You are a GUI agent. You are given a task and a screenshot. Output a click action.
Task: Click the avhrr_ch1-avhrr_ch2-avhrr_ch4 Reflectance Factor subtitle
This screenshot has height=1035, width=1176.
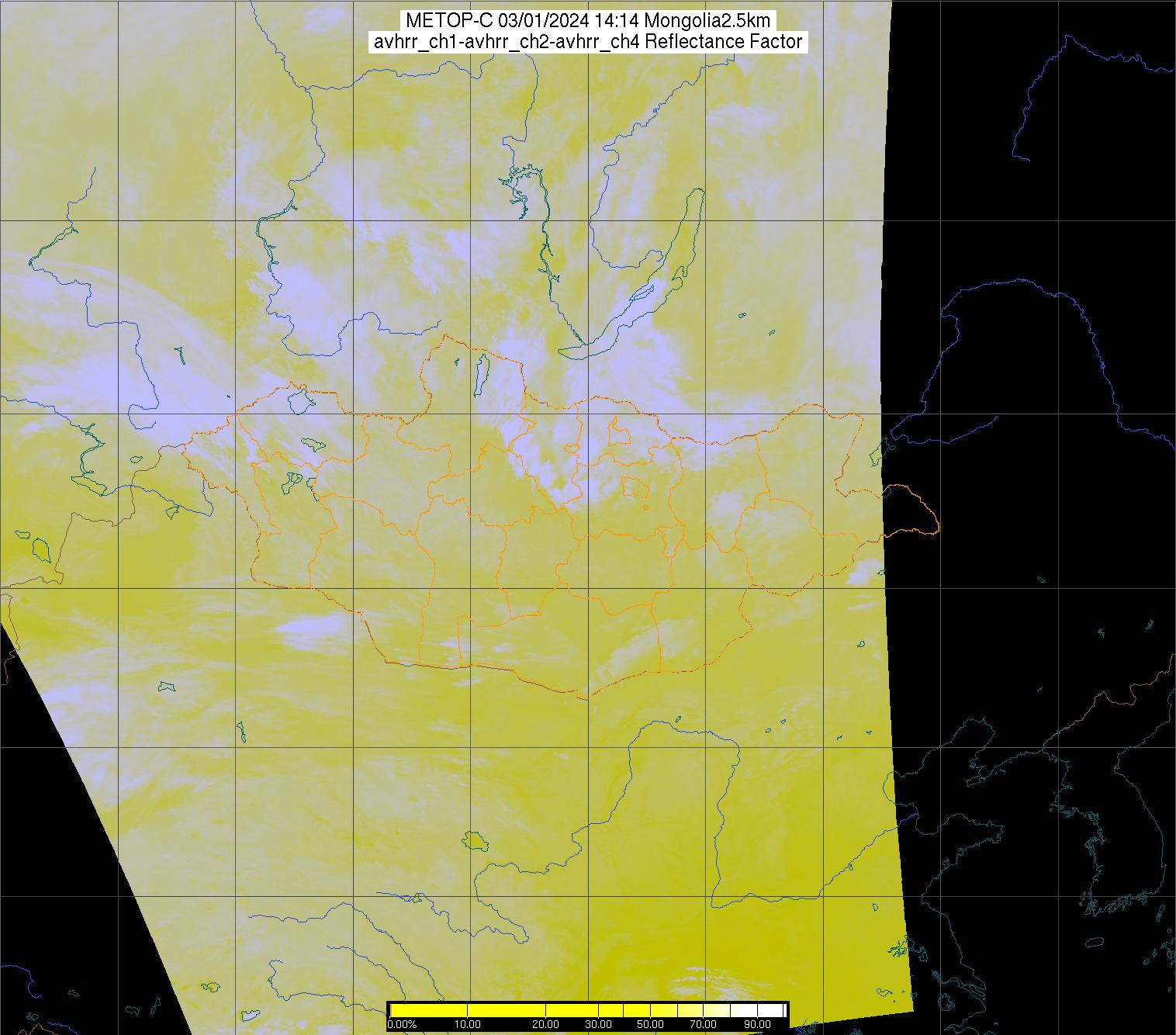click(x=588, y=42)
